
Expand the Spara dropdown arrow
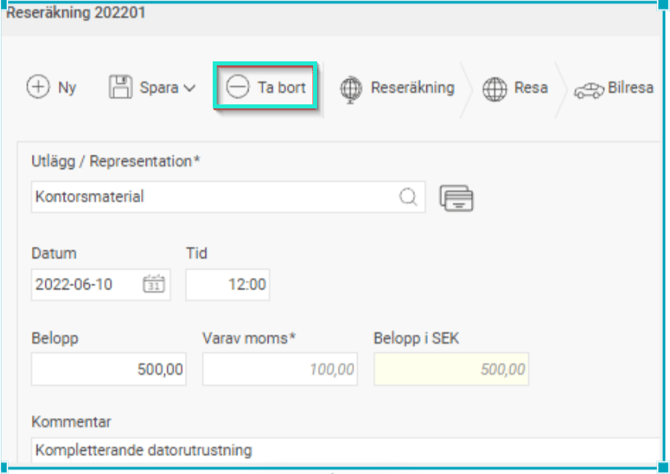tap(189, 88)
